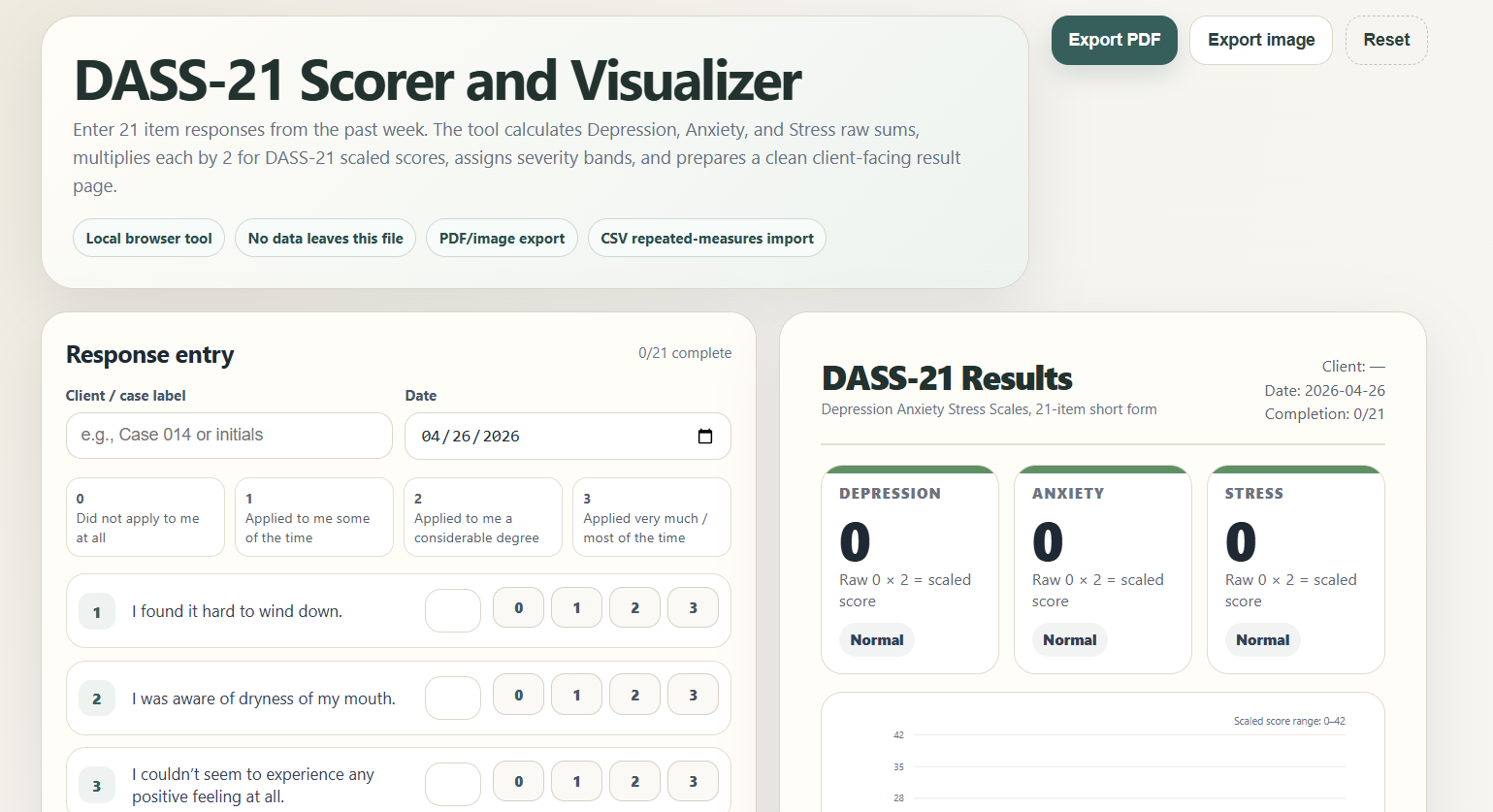Select score 0 for item 1 wind down

(518, 608)
